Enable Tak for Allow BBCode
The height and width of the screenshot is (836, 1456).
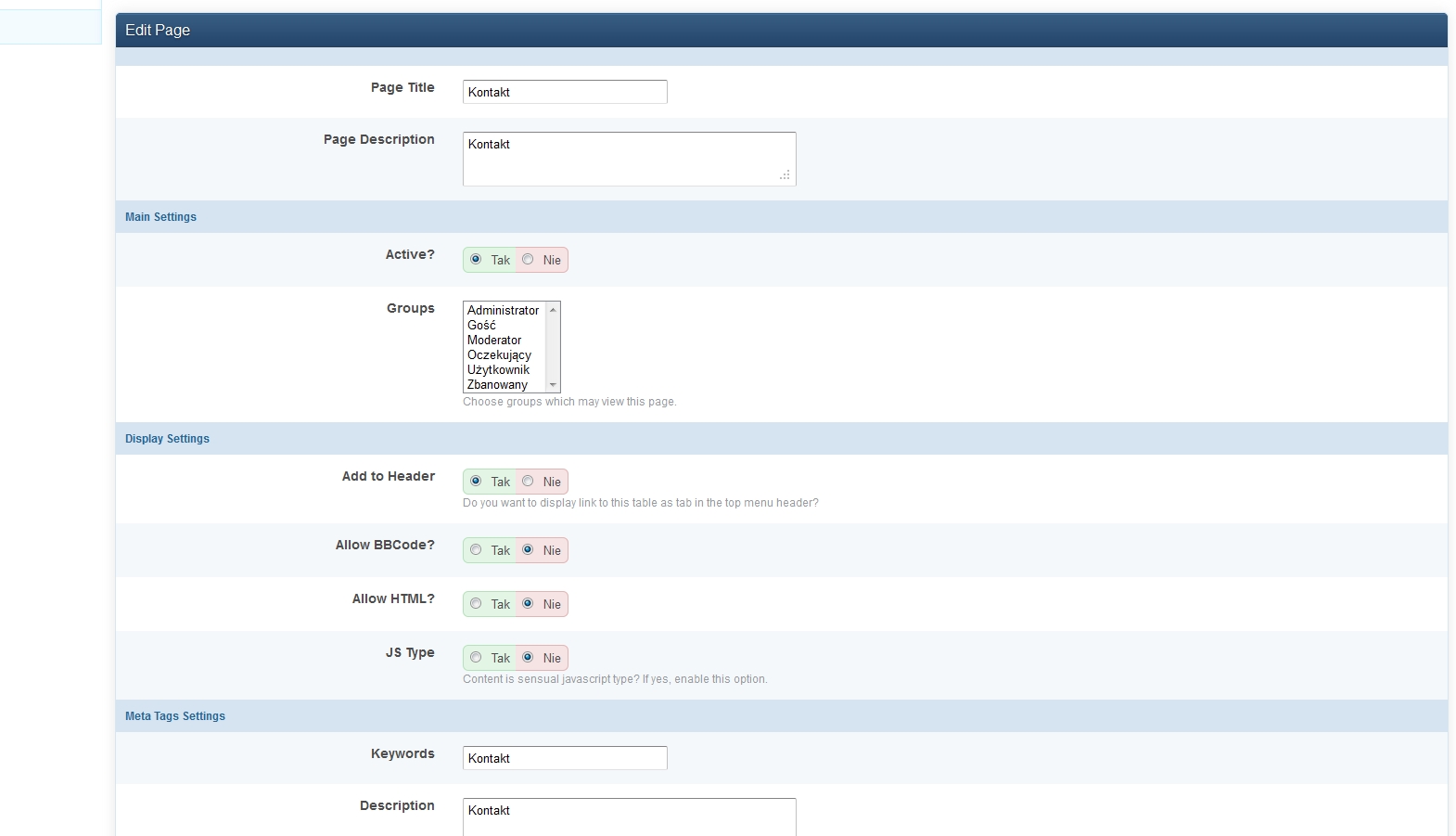click(x=476, y=550)
